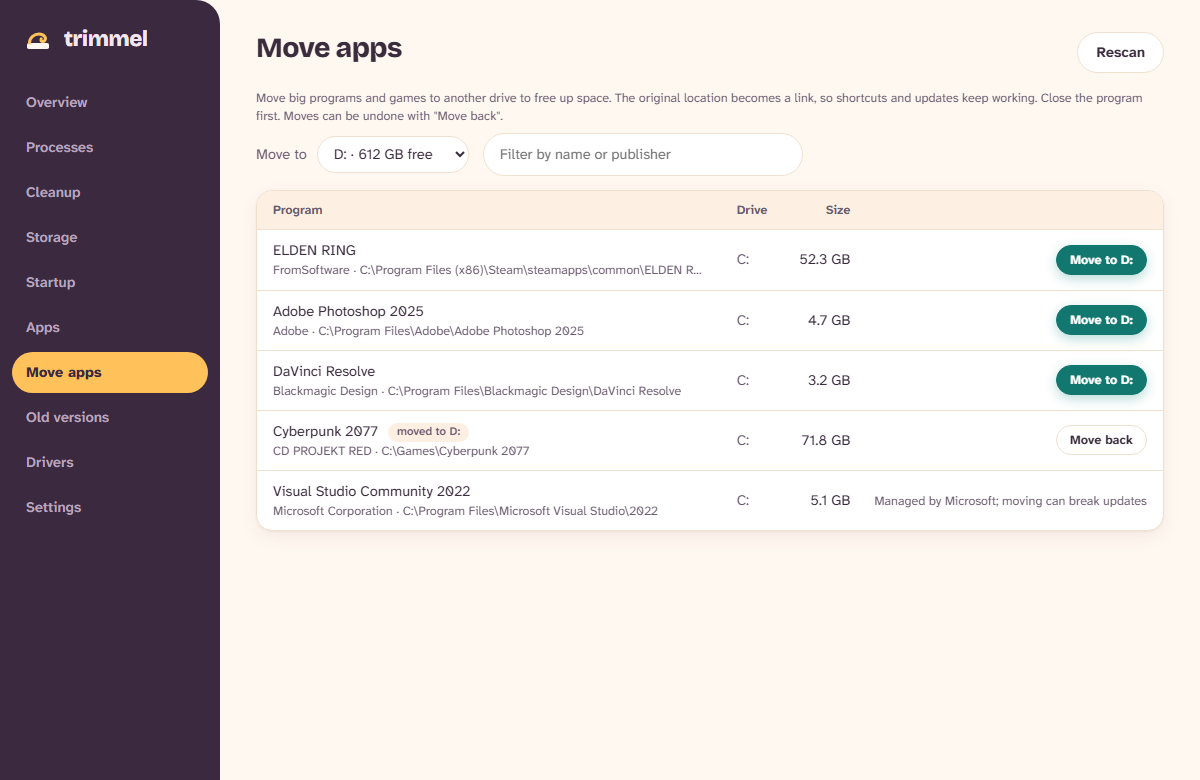Click the CD PROJEKT RED path text
Image resolution: width=1200 pixels, height=780 pixels.
(401, 451)
